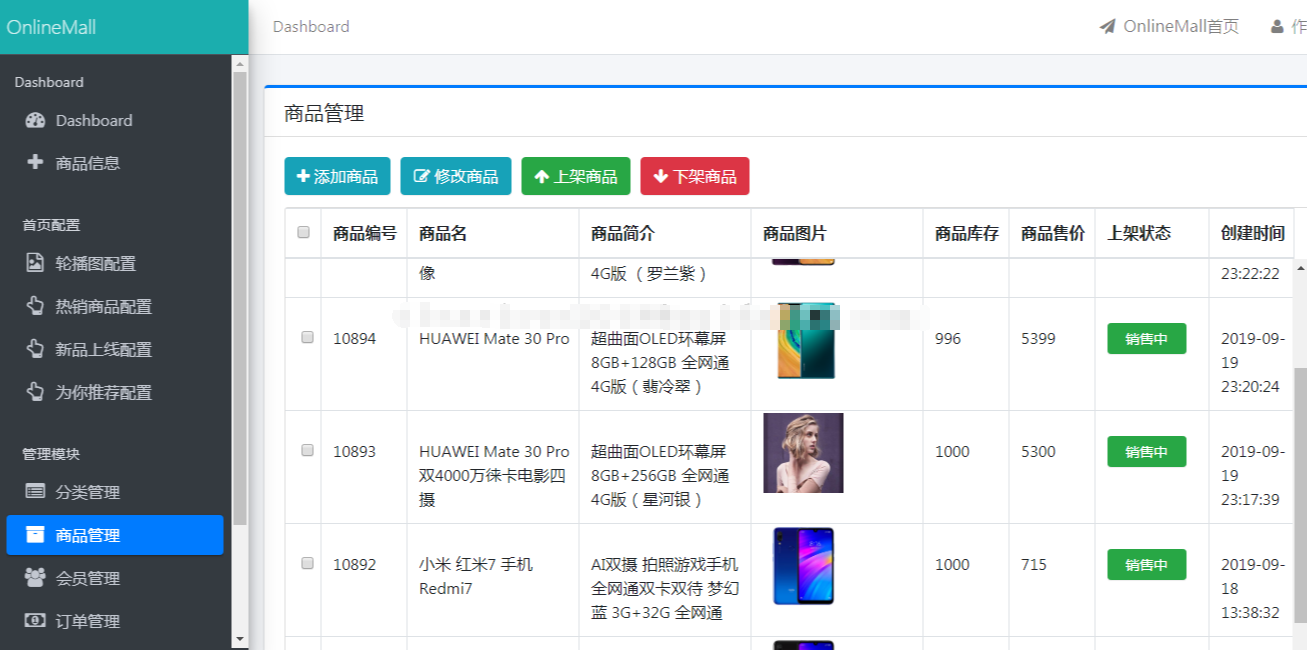Click the blue Redmi7 phone thumbnail
Image resolution: width=1307 pixels, height=650 pixels.
click(803, 566)
